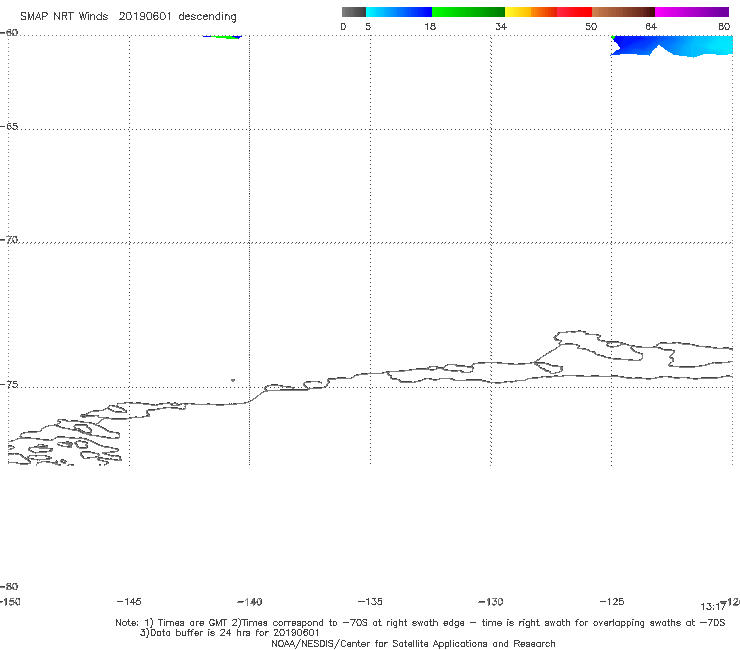
Task: Click the color bar label '34'
Action: coord(501,26)
